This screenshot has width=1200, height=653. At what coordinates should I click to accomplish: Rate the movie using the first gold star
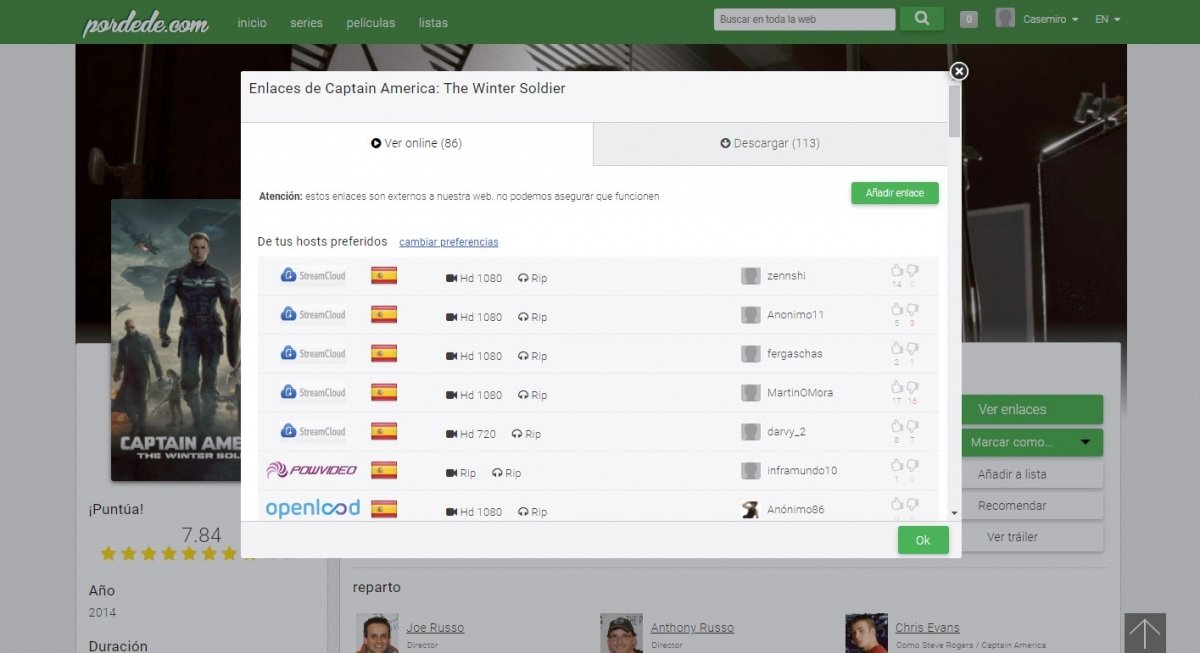(108, 553)
